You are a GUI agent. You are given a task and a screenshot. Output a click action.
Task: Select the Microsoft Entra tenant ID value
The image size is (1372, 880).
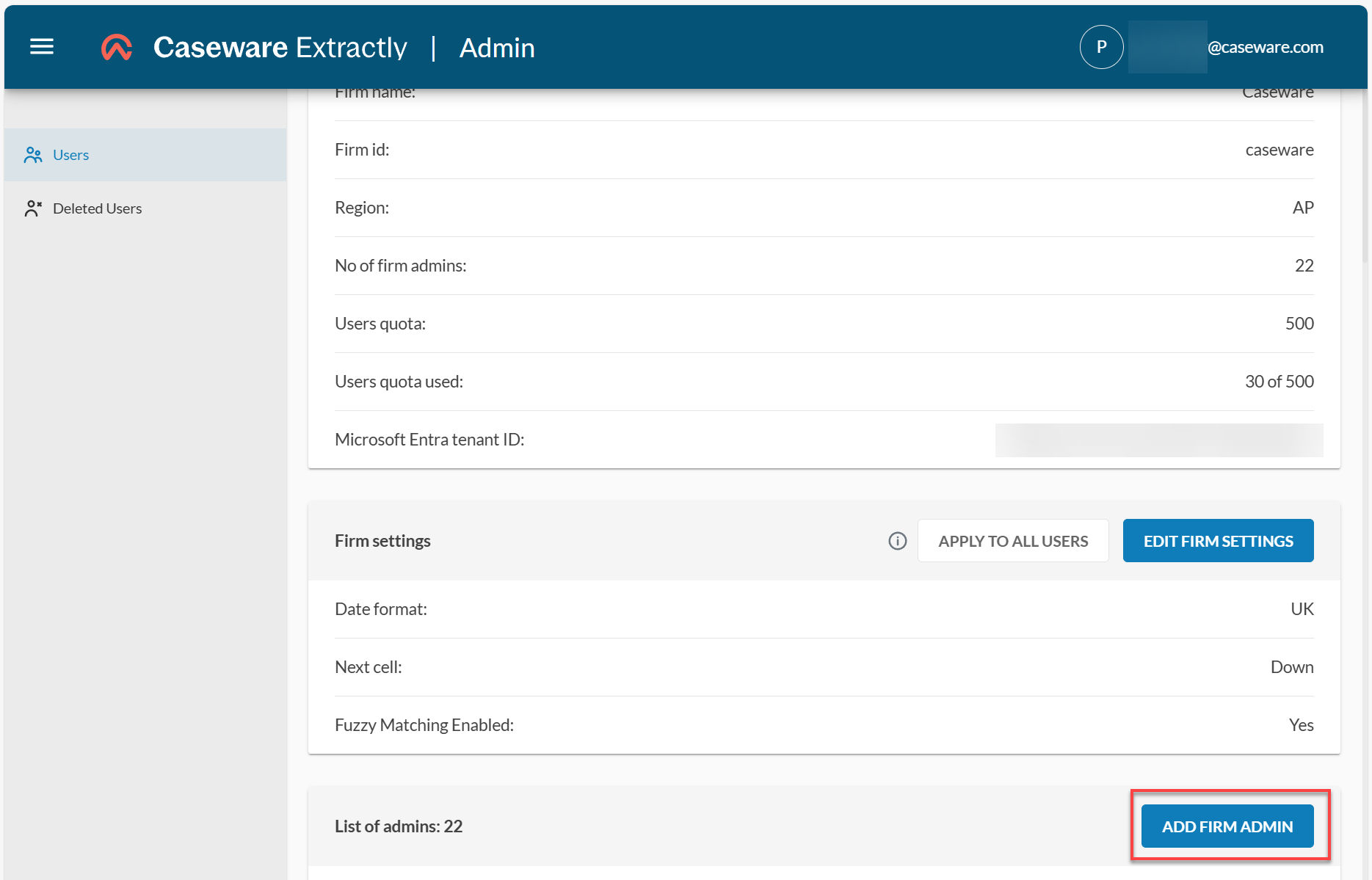(1158, 440)
